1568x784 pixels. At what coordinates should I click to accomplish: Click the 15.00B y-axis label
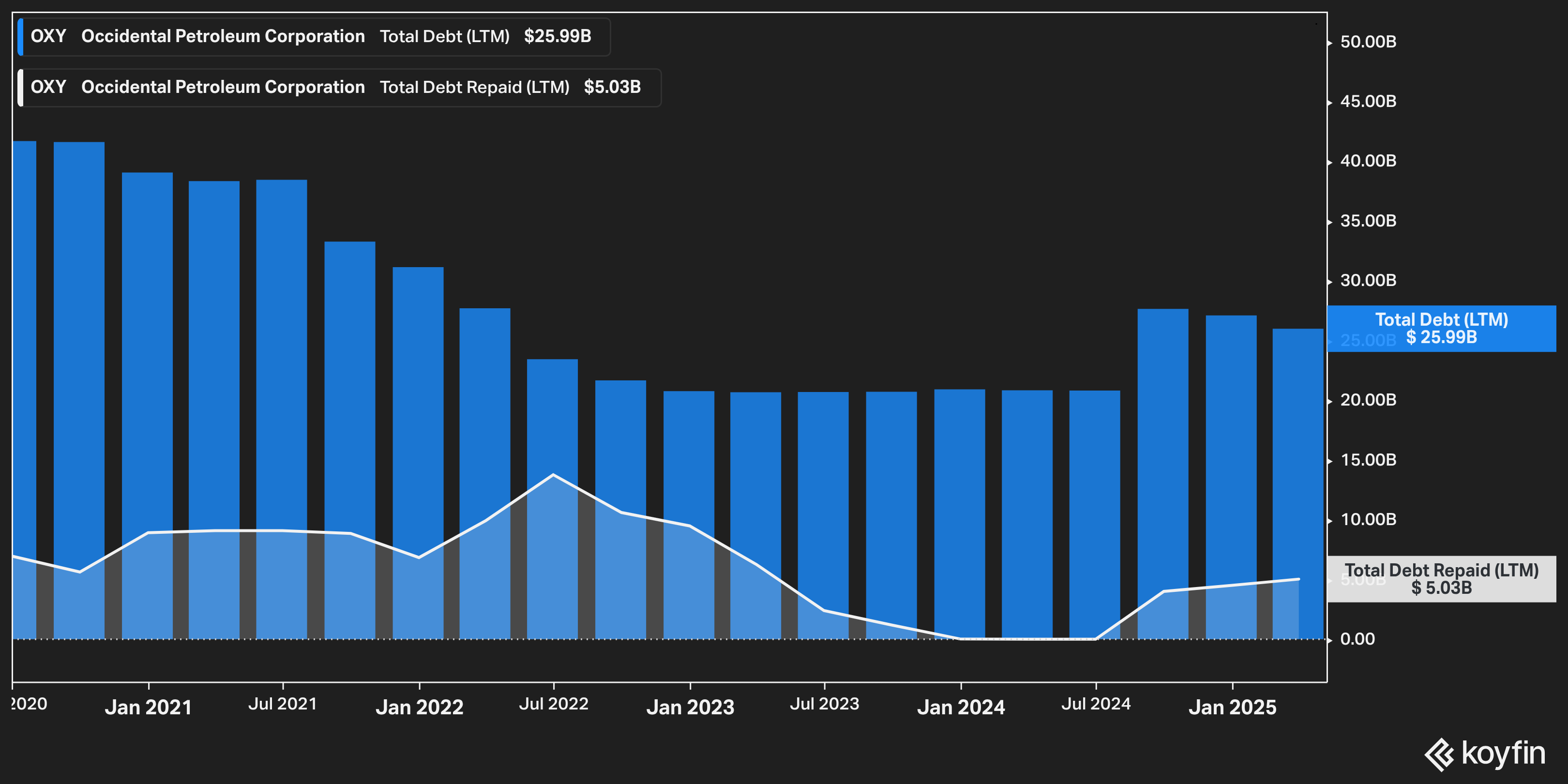coord(1368,460)
